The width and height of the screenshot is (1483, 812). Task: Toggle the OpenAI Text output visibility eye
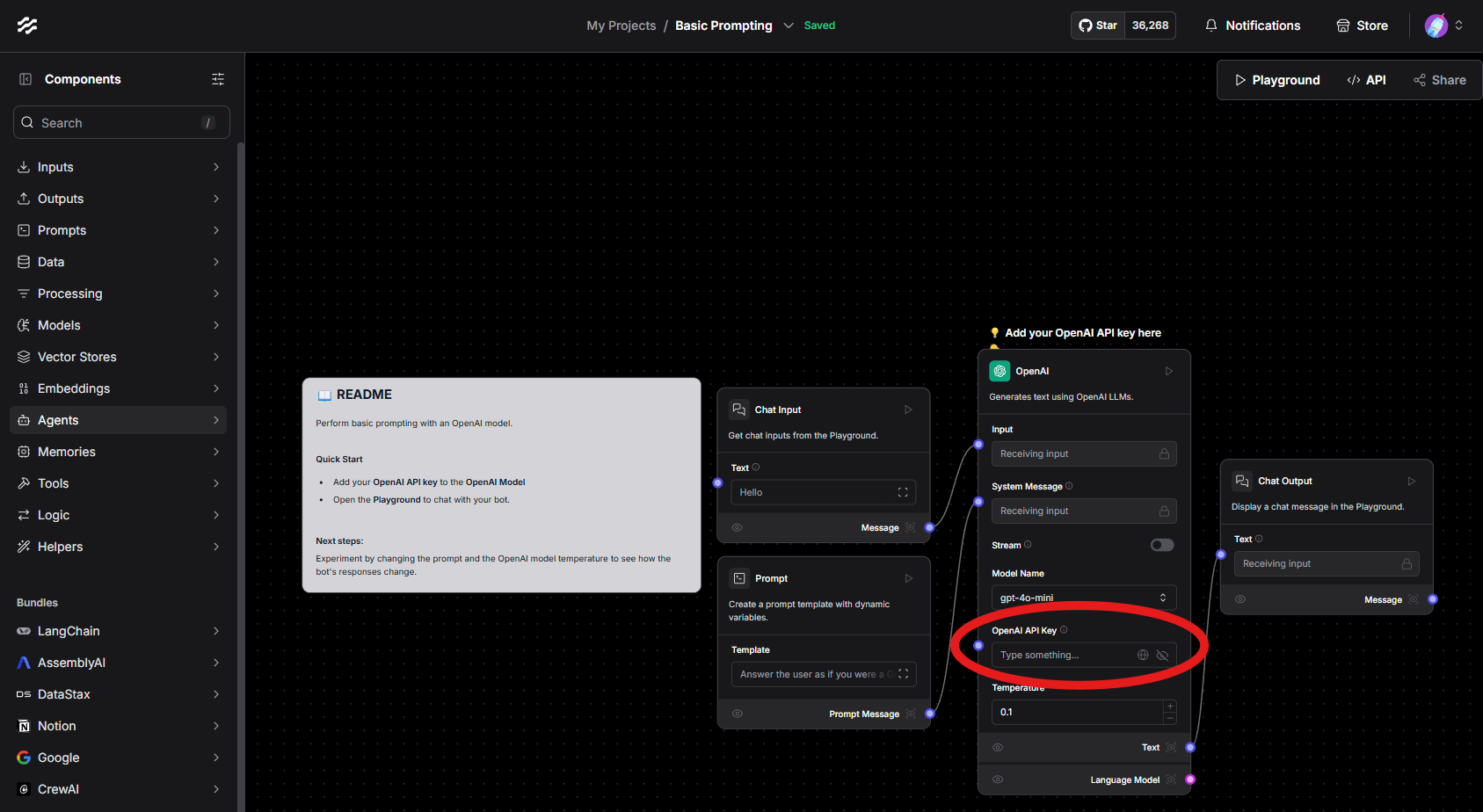998,747
